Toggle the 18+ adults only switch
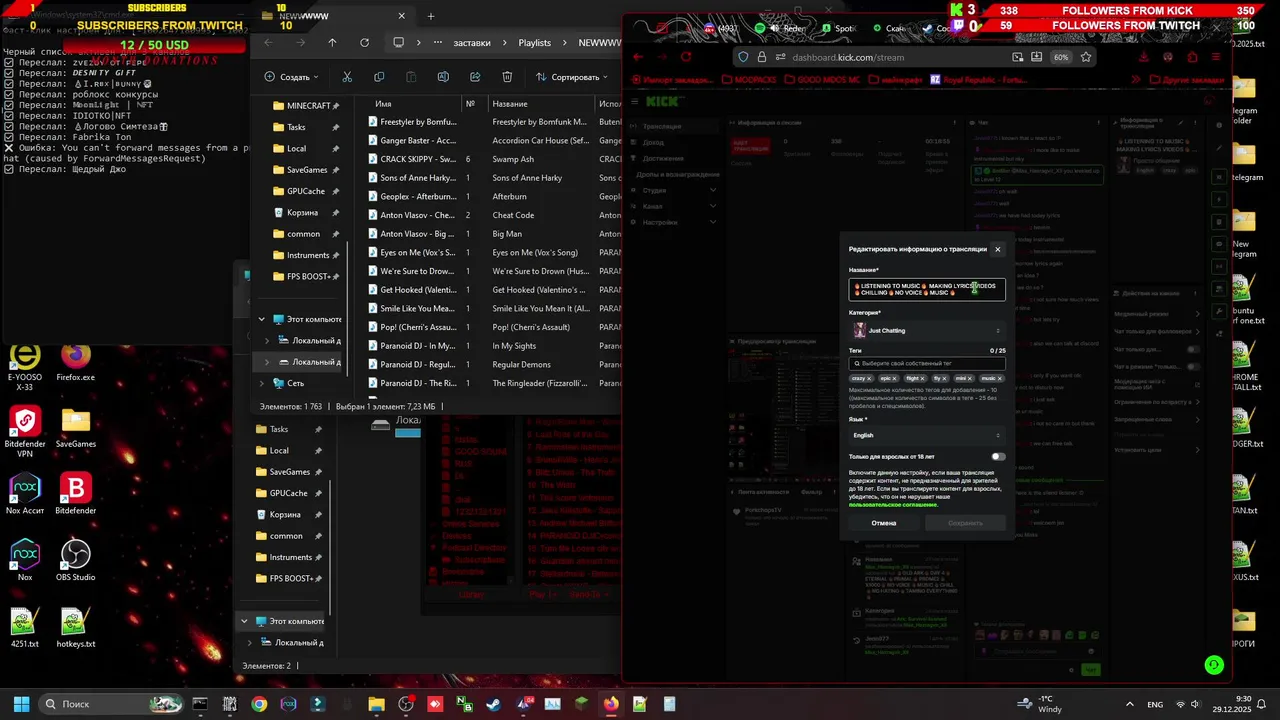The width and height of the screenshot is (1280, 720). [997, 456]
